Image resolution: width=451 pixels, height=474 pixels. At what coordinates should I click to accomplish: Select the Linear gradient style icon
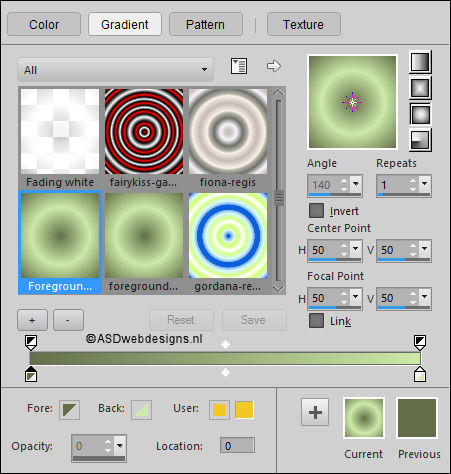(420, 62)
